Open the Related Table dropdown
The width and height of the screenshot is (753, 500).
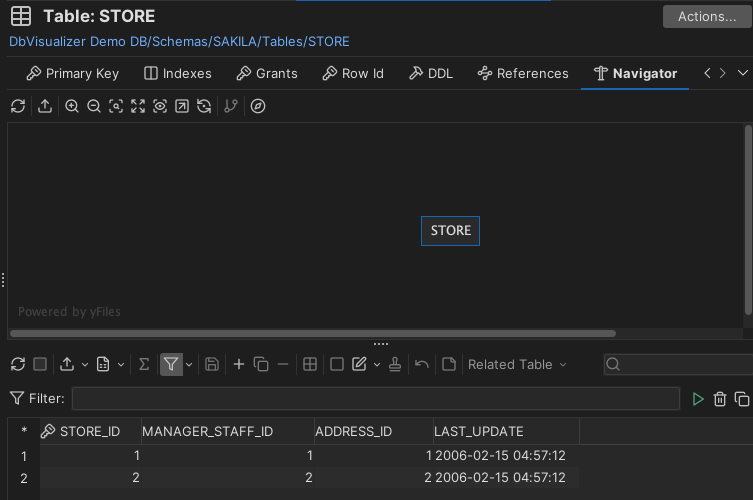tap(517, 365)
